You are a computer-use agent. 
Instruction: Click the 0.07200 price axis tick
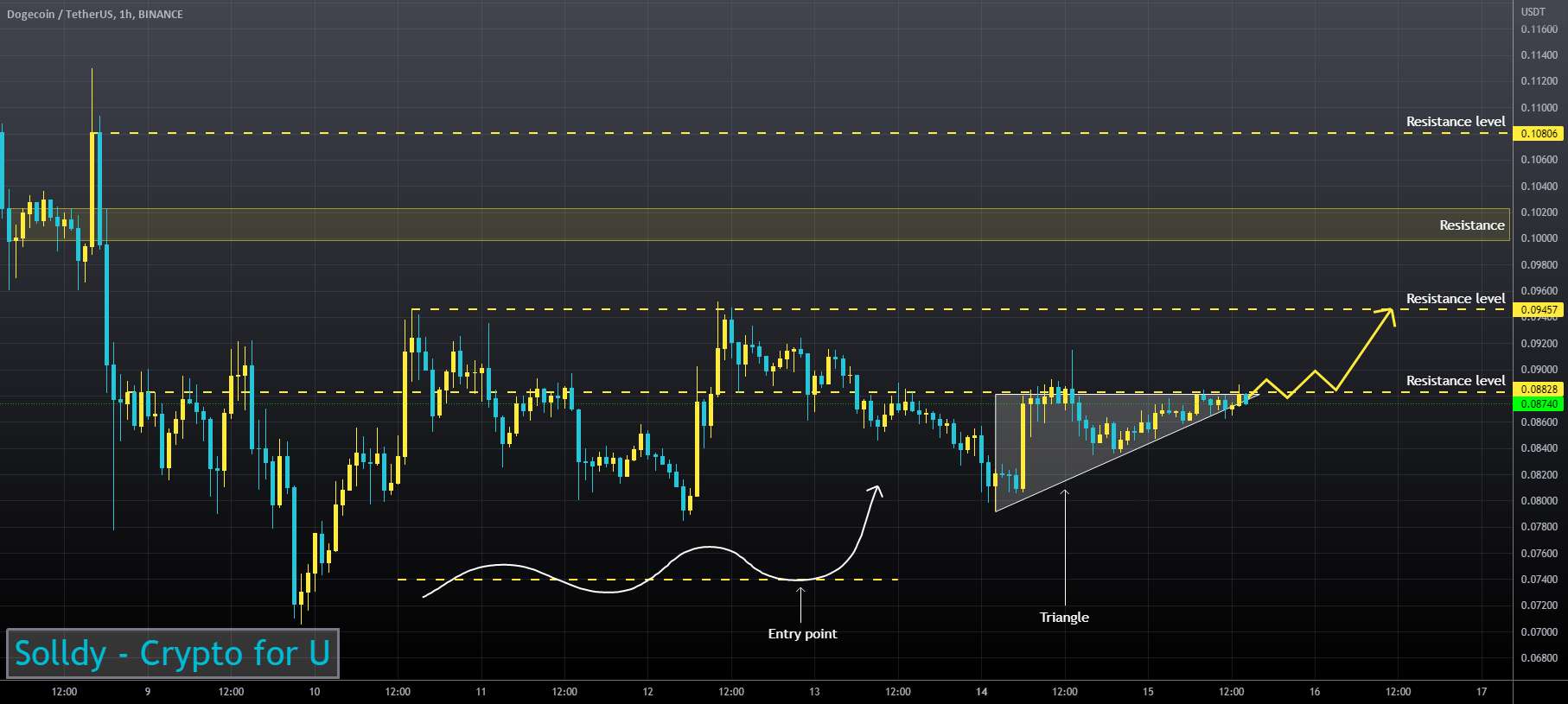coord(1539,606)
